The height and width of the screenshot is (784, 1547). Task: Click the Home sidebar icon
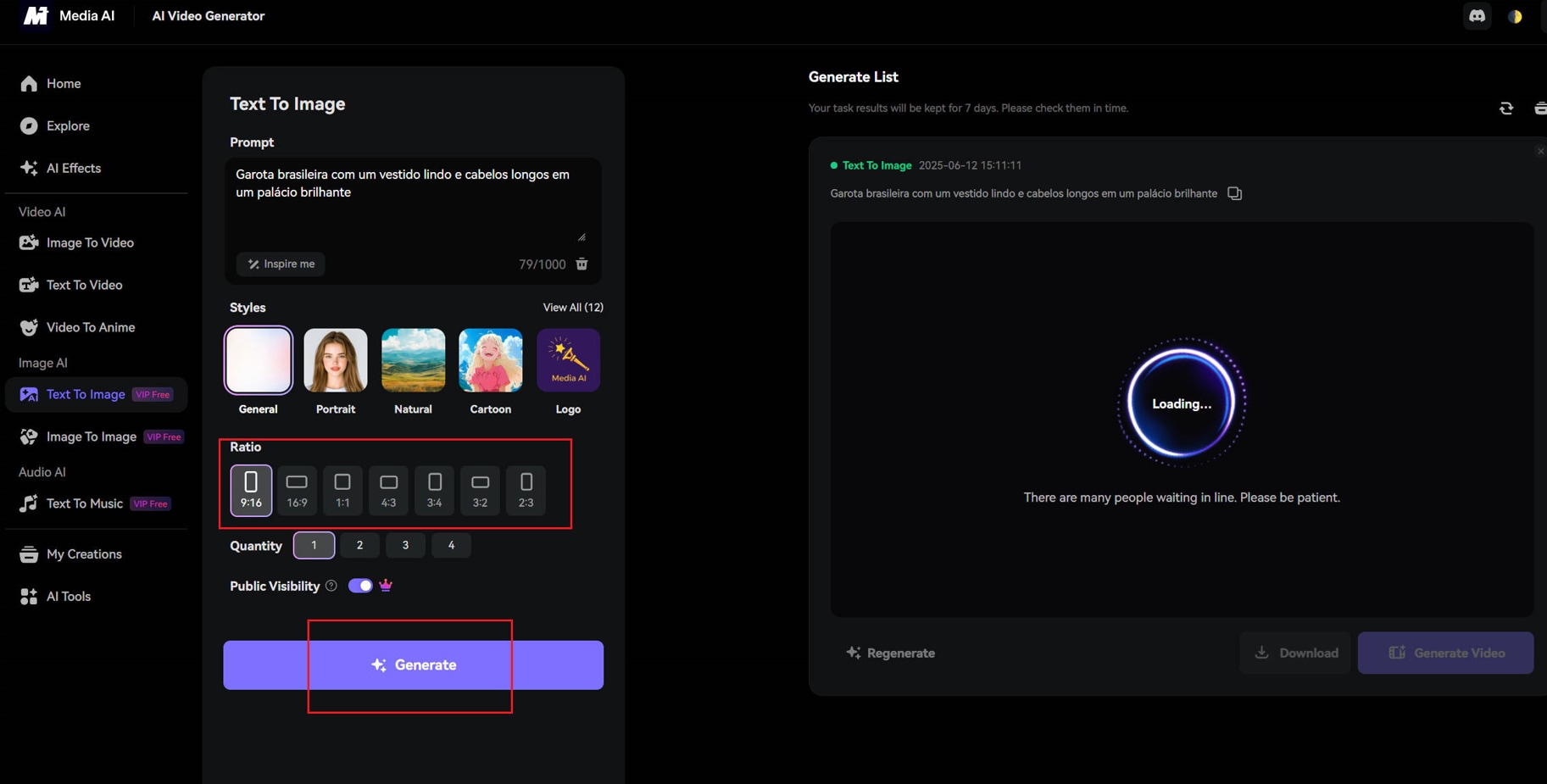29,84
